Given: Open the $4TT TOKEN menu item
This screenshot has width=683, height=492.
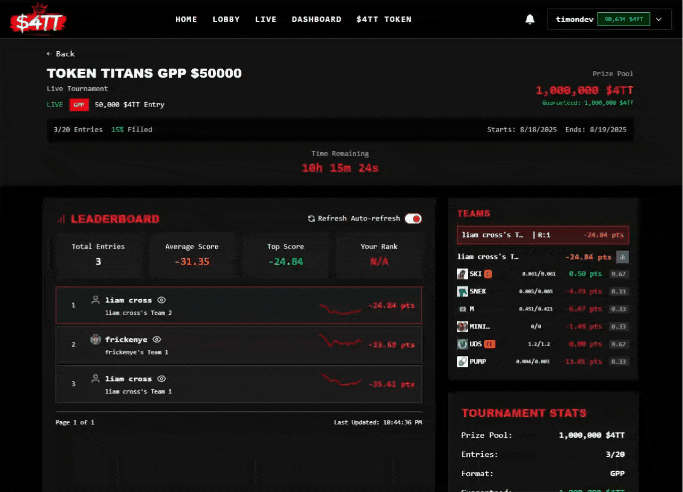Looking at the screenshot, I should click(384, 19).
